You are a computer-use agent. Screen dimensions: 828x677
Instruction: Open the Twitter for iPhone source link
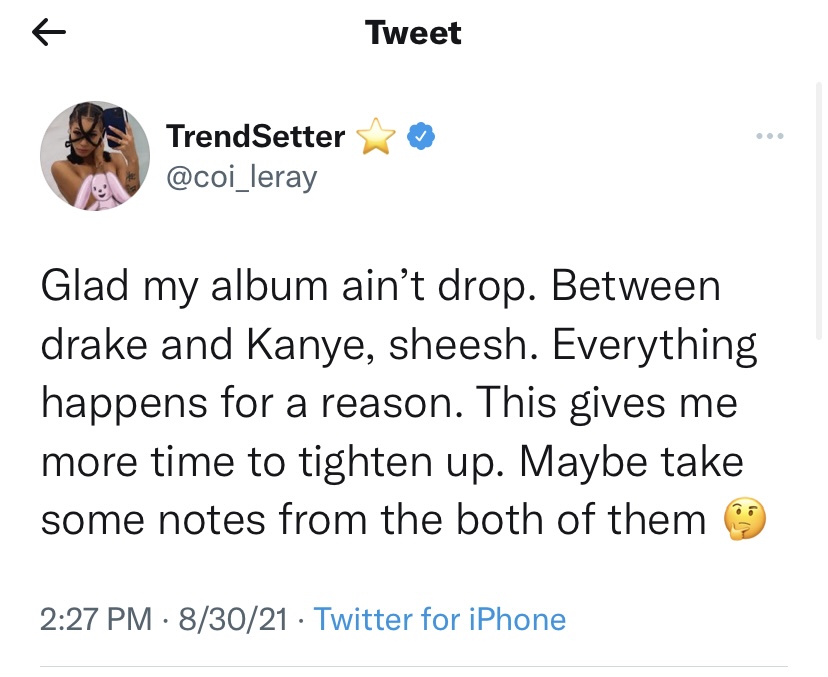[439, 619]
